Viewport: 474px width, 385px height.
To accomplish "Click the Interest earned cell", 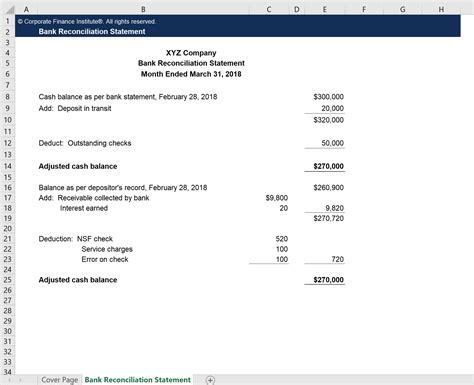I will 84,208.
